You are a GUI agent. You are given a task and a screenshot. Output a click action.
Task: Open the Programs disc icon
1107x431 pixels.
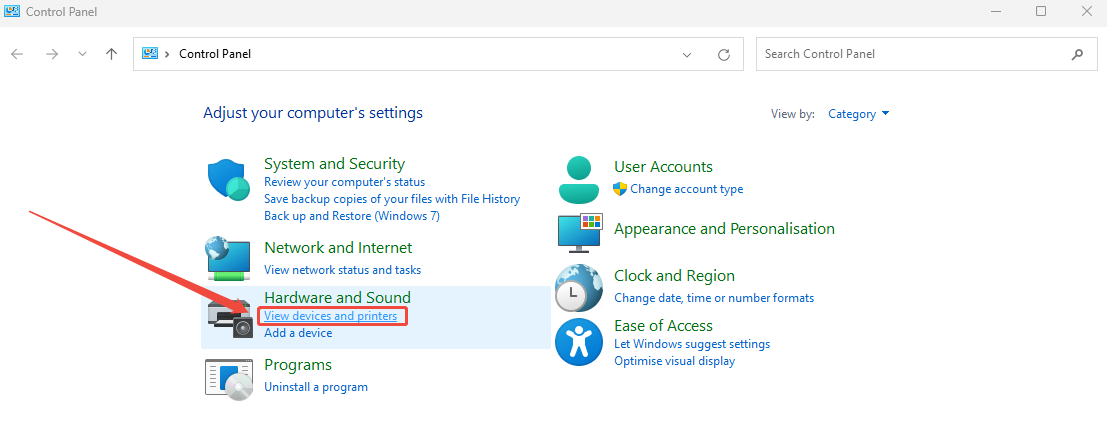click(x=229, y=378)
